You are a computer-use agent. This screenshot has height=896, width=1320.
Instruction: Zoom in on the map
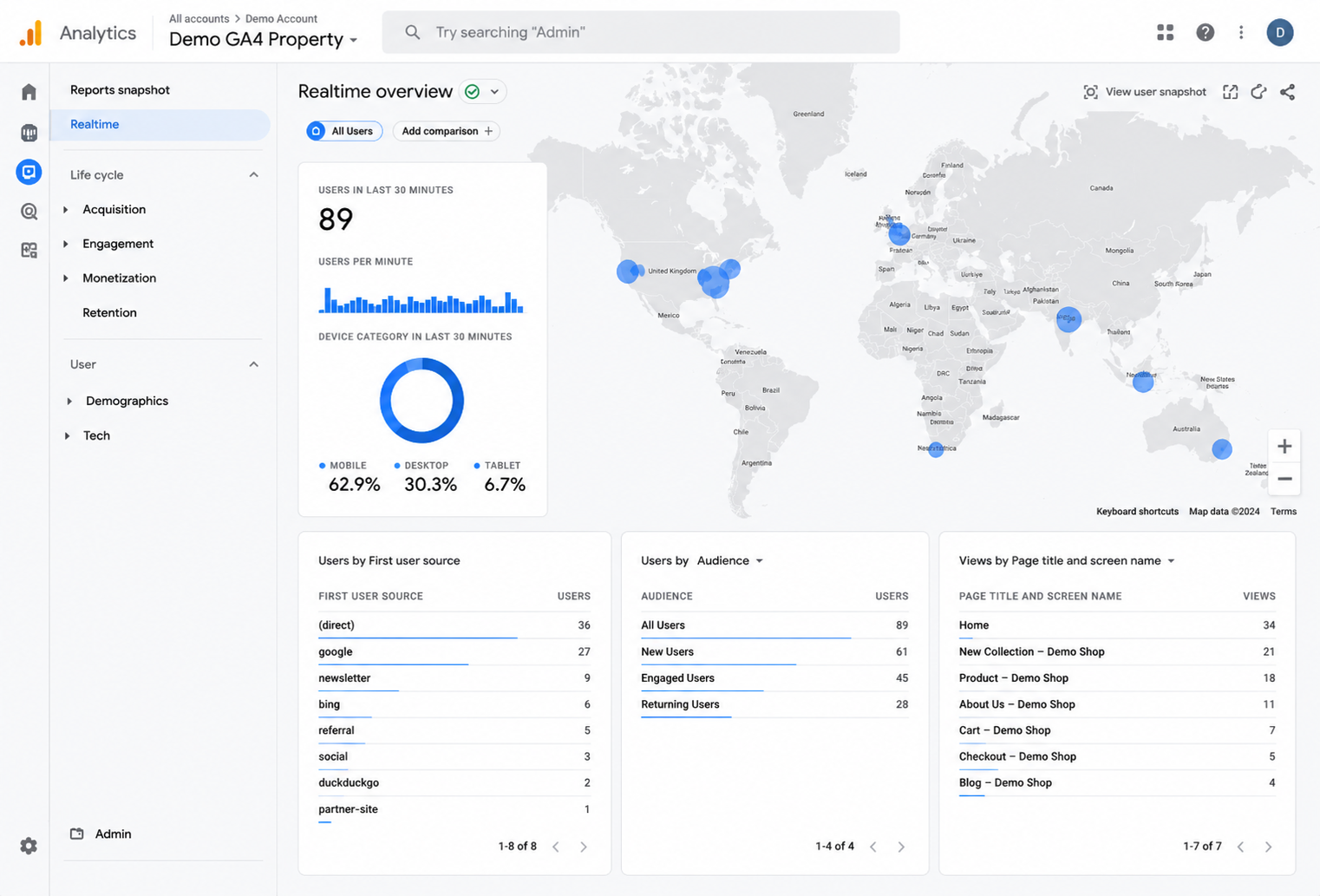(1284, 446)
